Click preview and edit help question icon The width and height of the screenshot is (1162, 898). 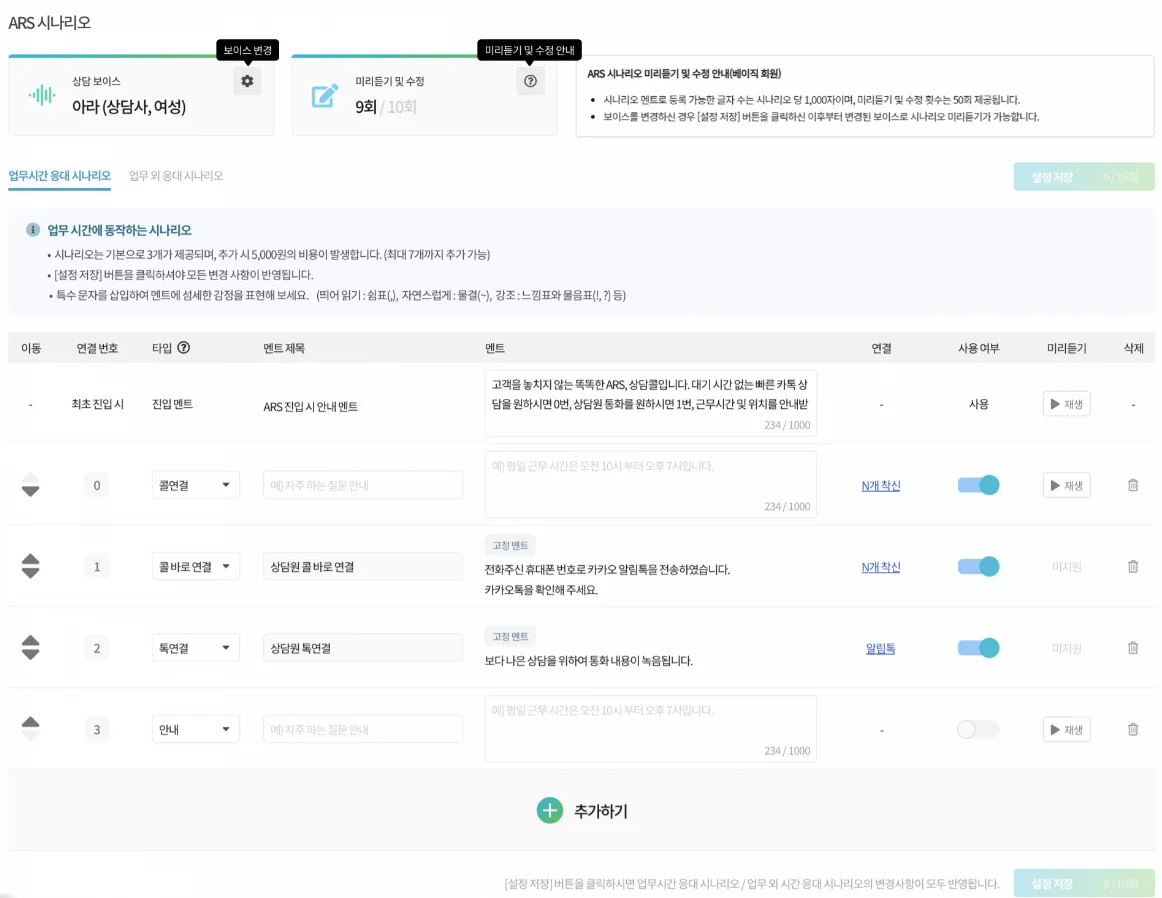(x=530, y=81)
